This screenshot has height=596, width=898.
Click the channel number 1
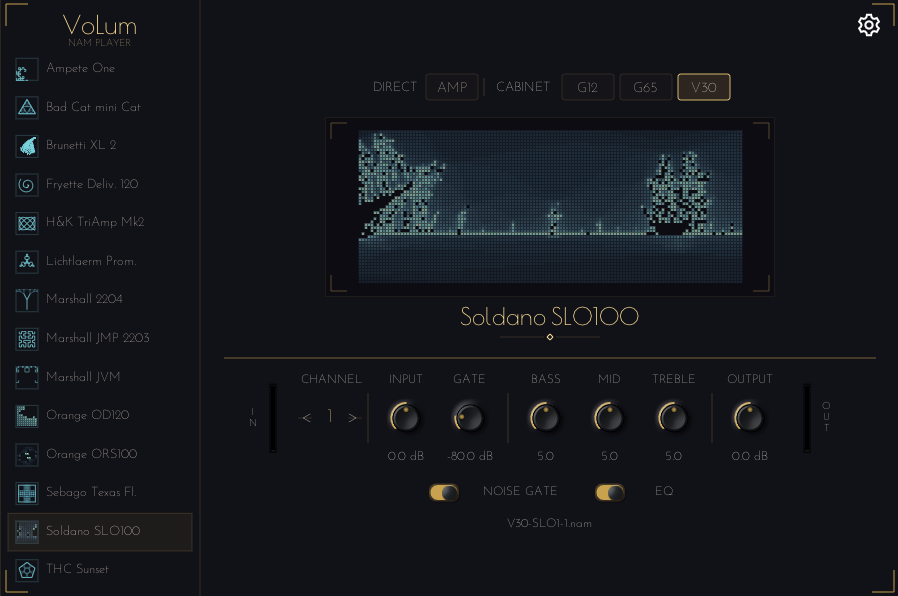point(330,416)
